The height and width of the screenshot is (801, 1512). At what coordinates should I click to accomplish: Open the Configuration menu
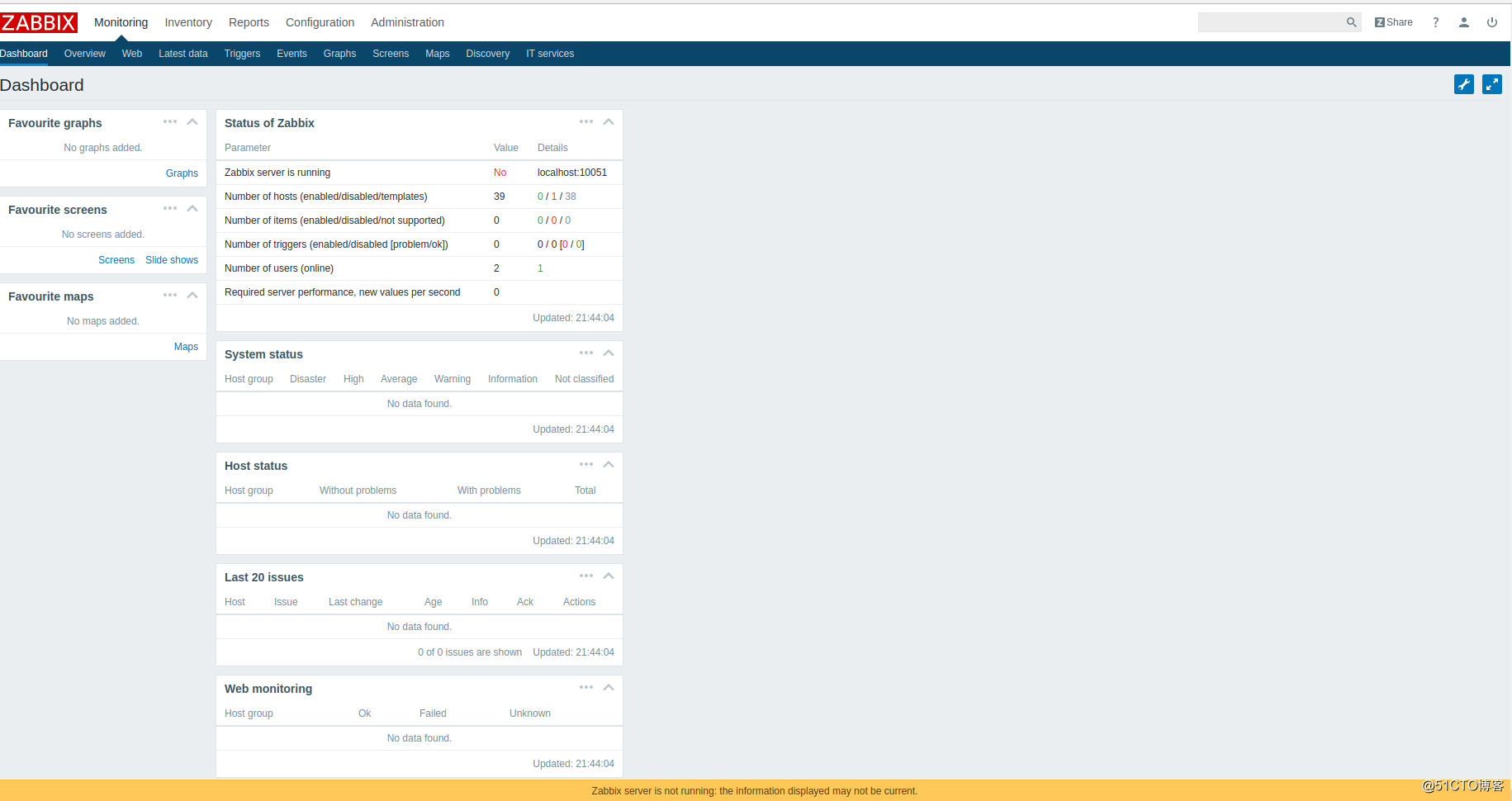(320, 22)
